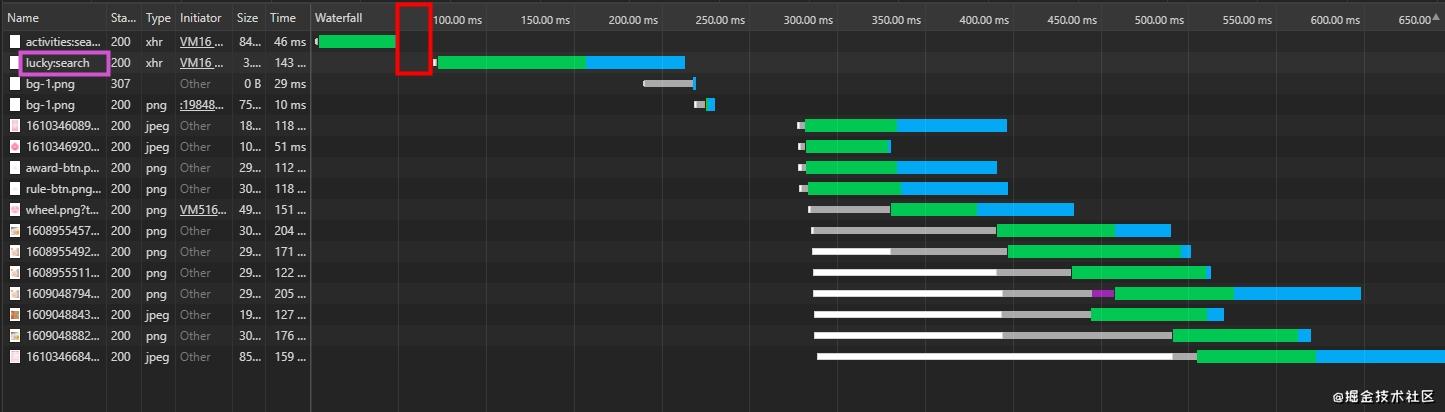Screen dimensions: 1445x412
Task: Select the lucky:search request row name
Action: pos(58,63)
